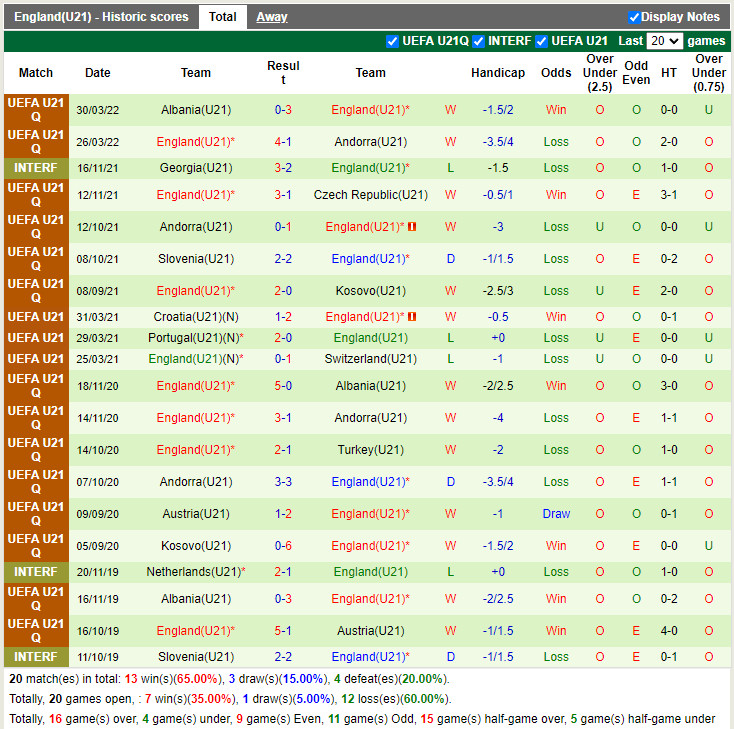Click the Switzerland(U21) team name

coord(370,359)
